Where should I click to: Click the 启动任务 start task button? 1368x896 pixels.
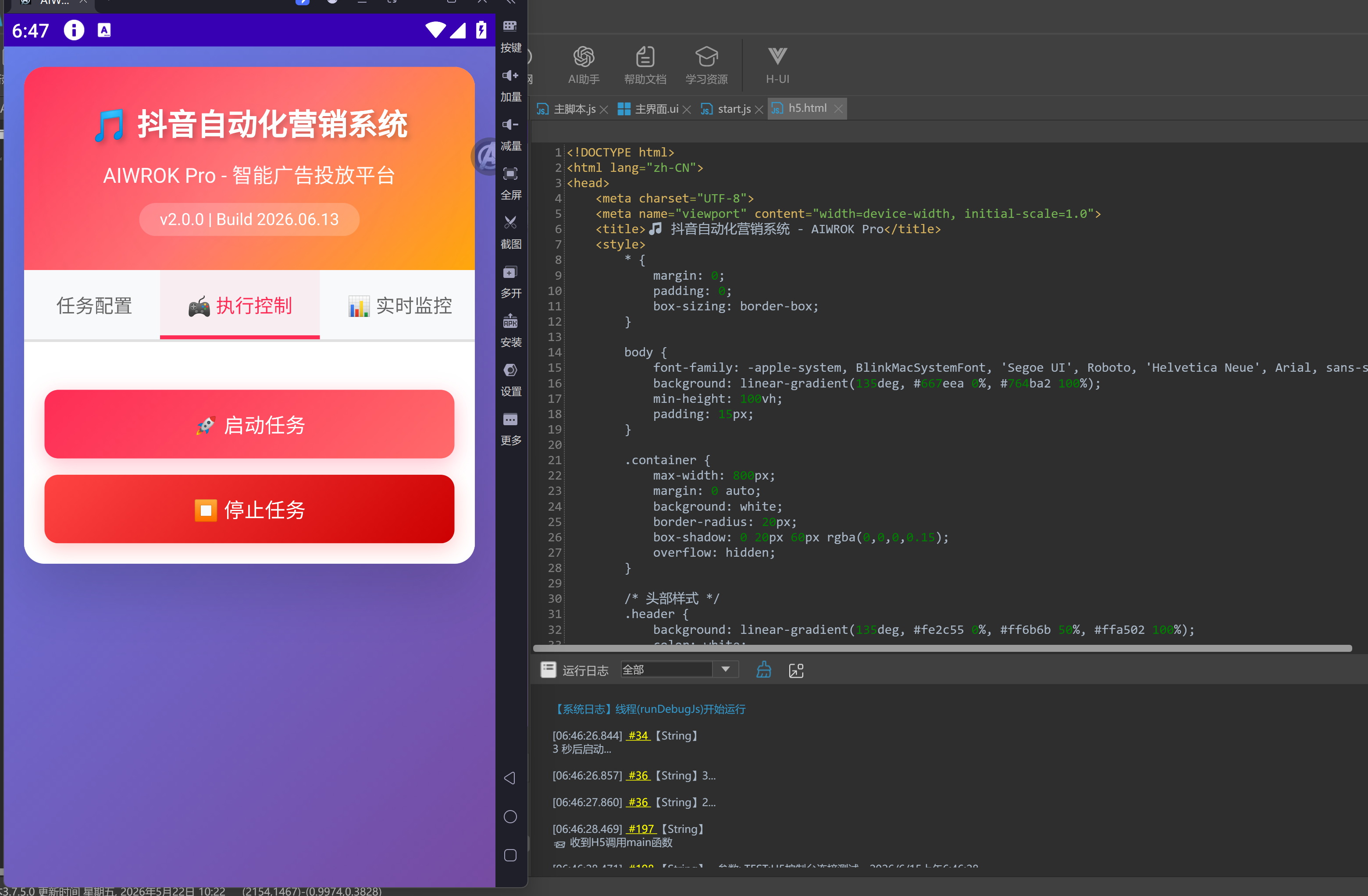(x=249, y=424)
